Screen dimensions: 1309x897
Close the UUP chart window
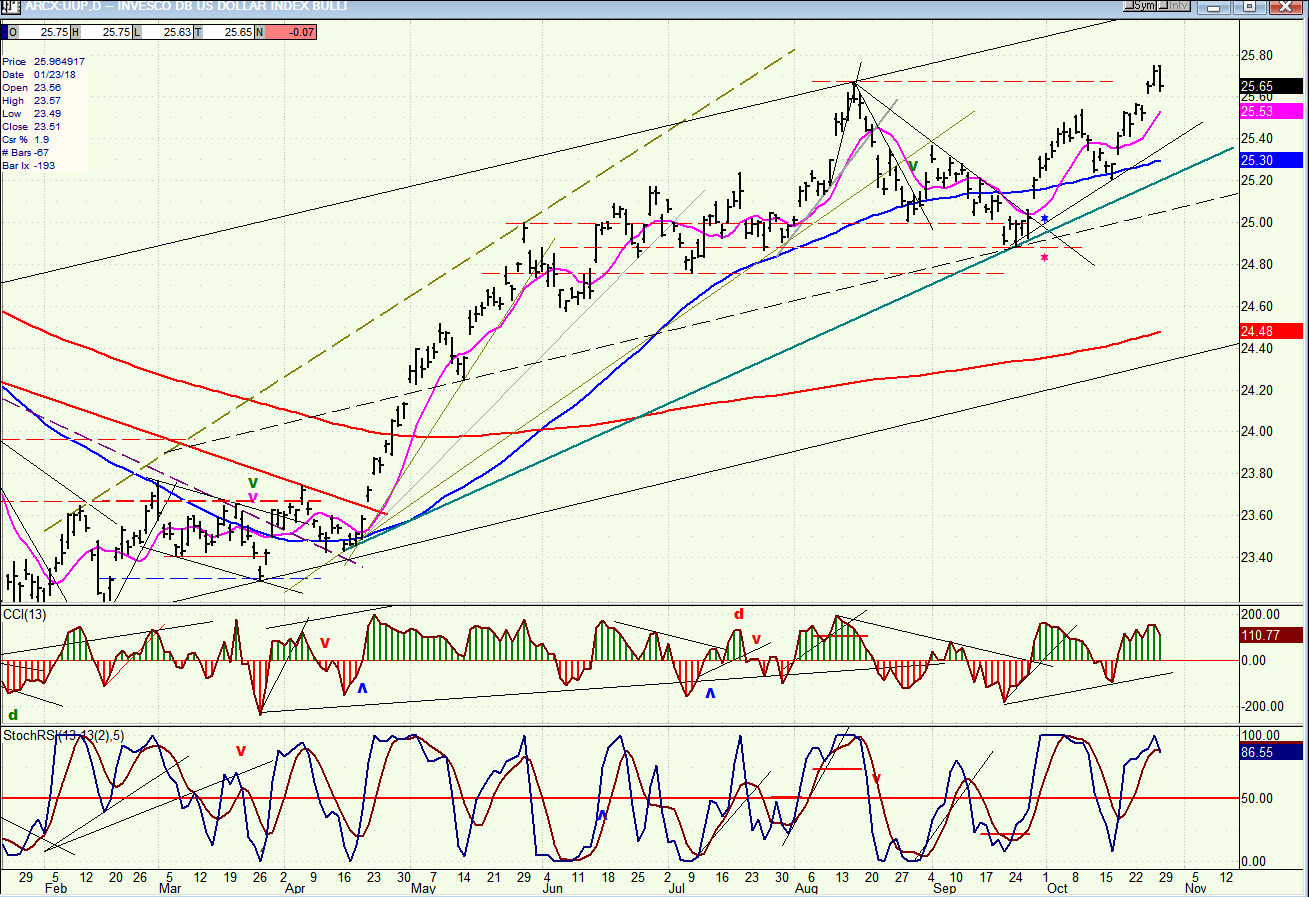click(1284, 6)
